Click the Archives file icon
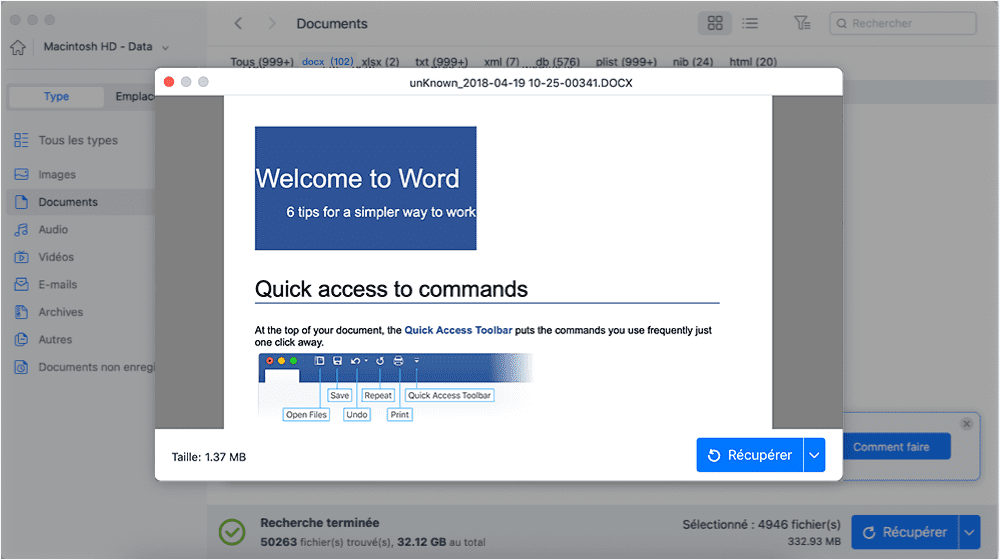 tap(21, 312)
